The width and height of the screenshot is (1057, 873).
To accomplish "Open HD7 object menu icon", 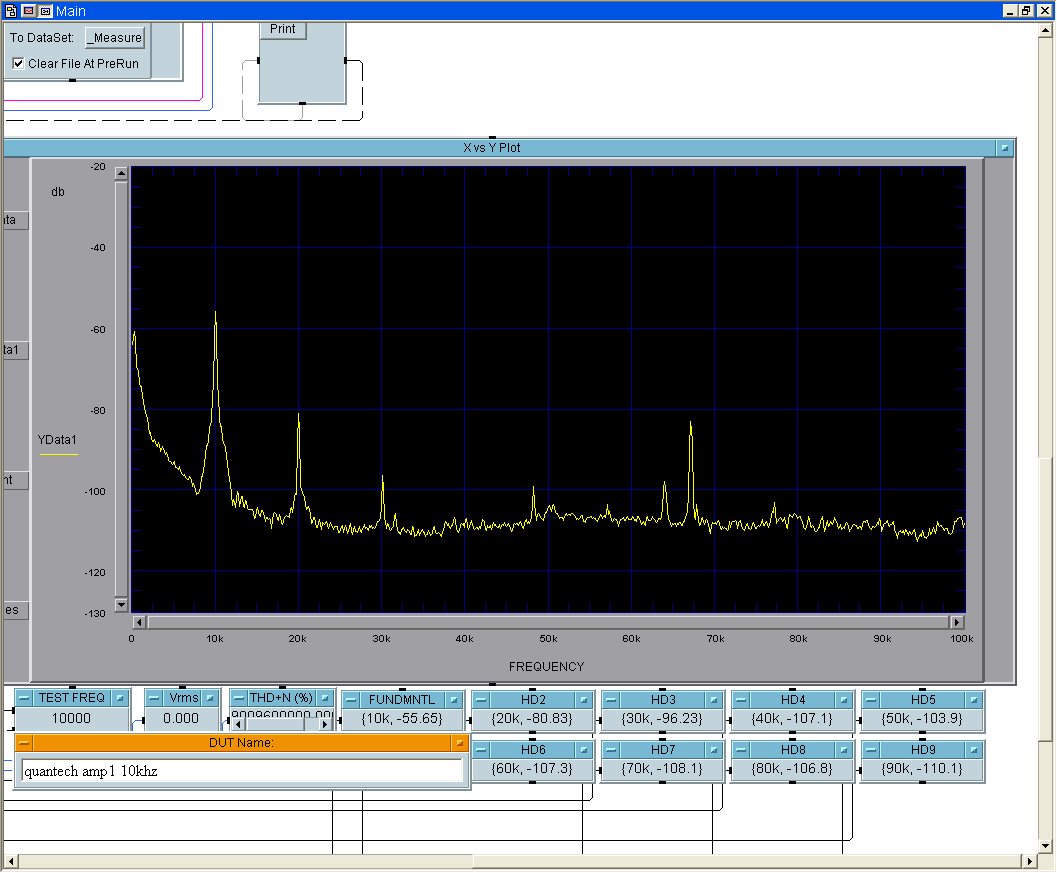I will pos(714,750).
